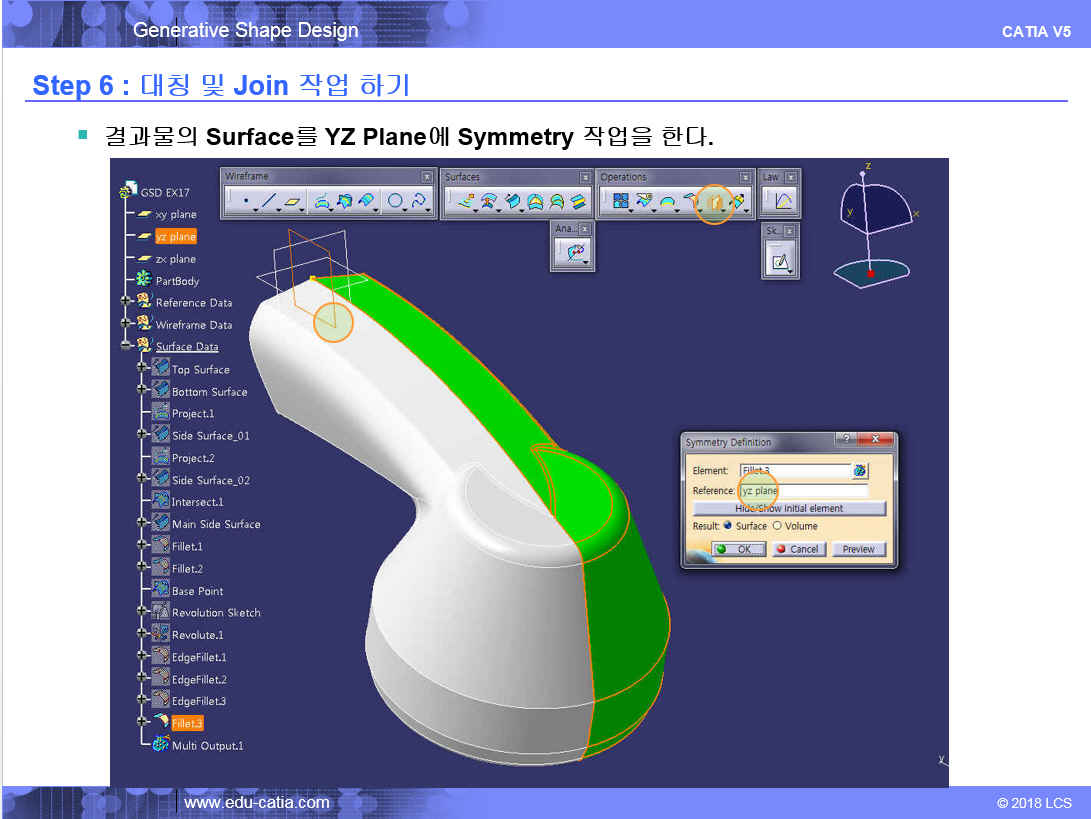Select the Volume result radio button
The width and height of the screenshot is (1091, 819).
tap(777, 526)
